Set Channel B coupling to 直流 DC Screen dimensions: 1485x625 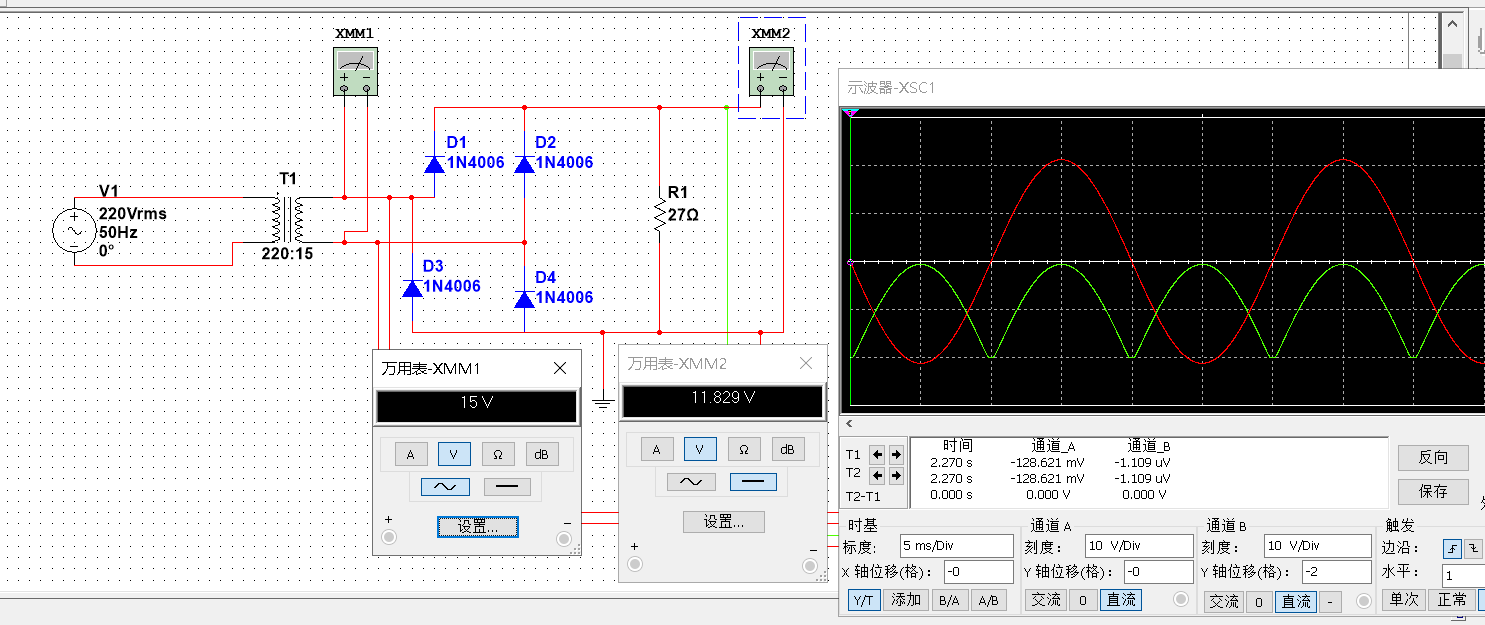point(1296,601)
